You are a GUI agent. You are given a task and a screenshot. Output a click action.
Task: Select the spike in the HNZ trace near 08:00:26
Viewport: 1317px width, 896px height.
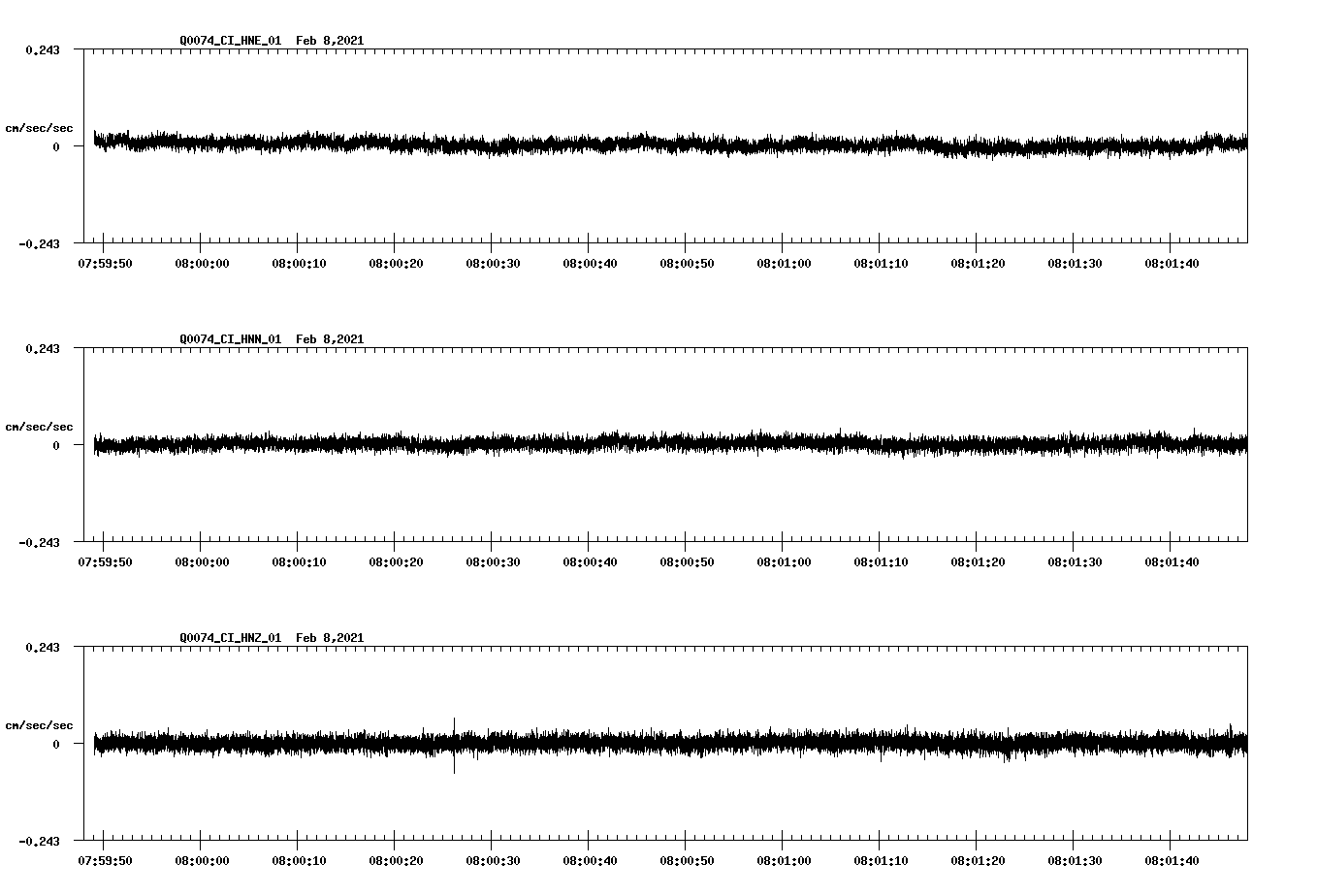[454, 747]
